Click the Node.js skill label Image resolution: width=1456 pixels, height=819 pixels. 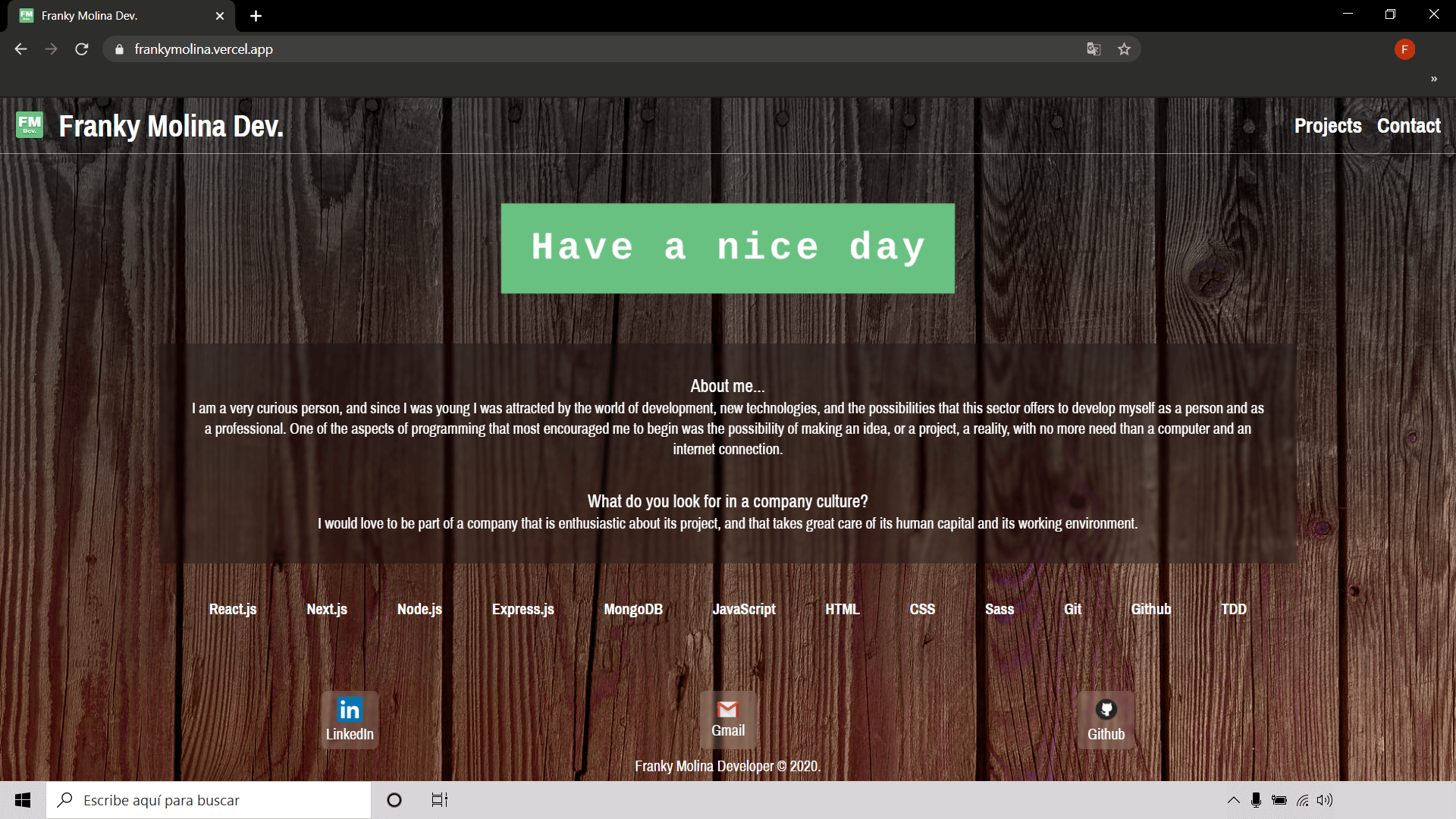[419, 609]
